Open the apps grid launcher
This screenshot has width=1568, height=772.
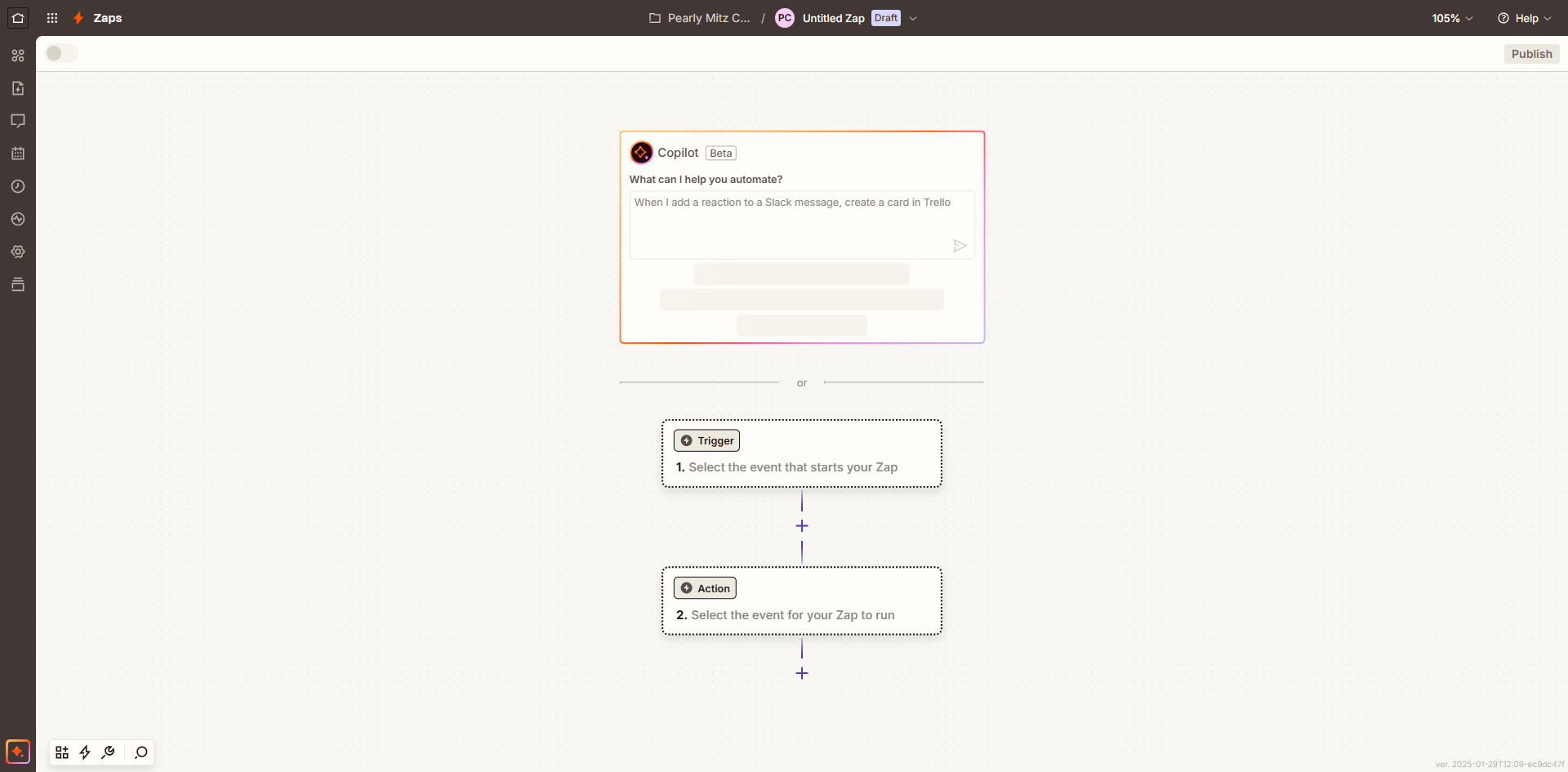point(52,18)
